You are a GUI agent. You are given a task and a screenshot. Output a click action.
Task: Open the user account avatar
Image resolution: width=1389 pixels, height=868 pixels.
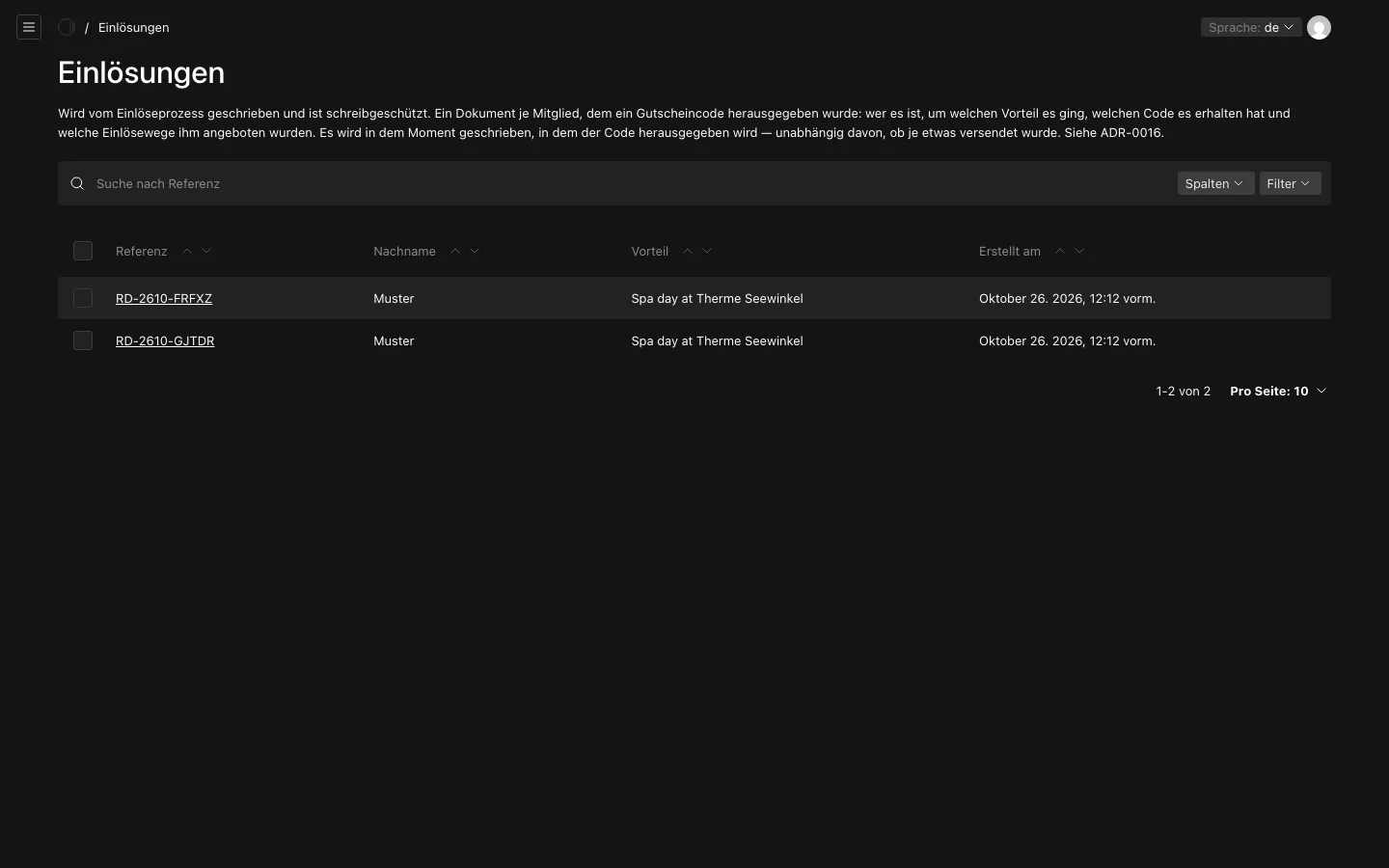[1319, 27]
